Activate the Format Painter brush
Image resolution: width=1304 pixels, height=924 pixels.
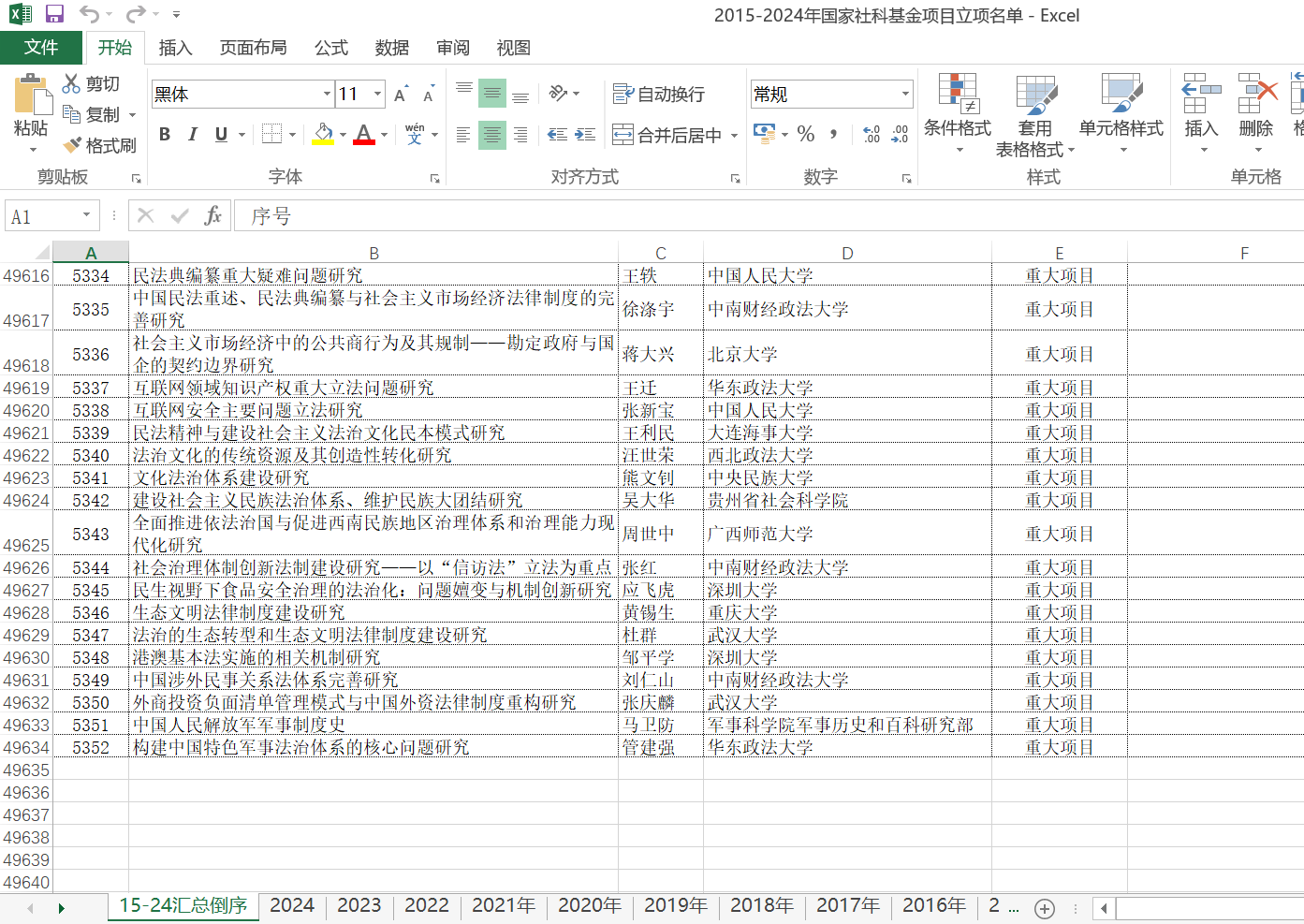tap(71, 145)
